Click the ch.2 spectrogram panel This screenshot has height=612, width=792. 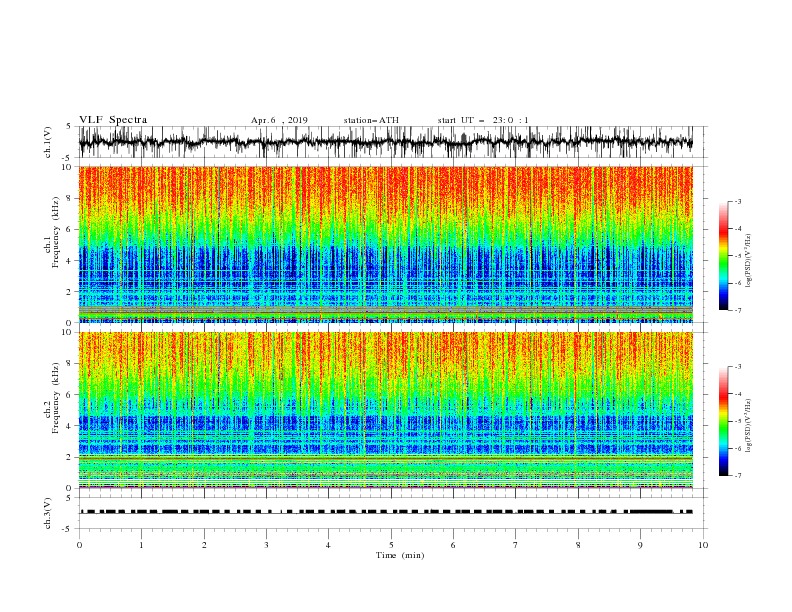click(x=386, y=410)
